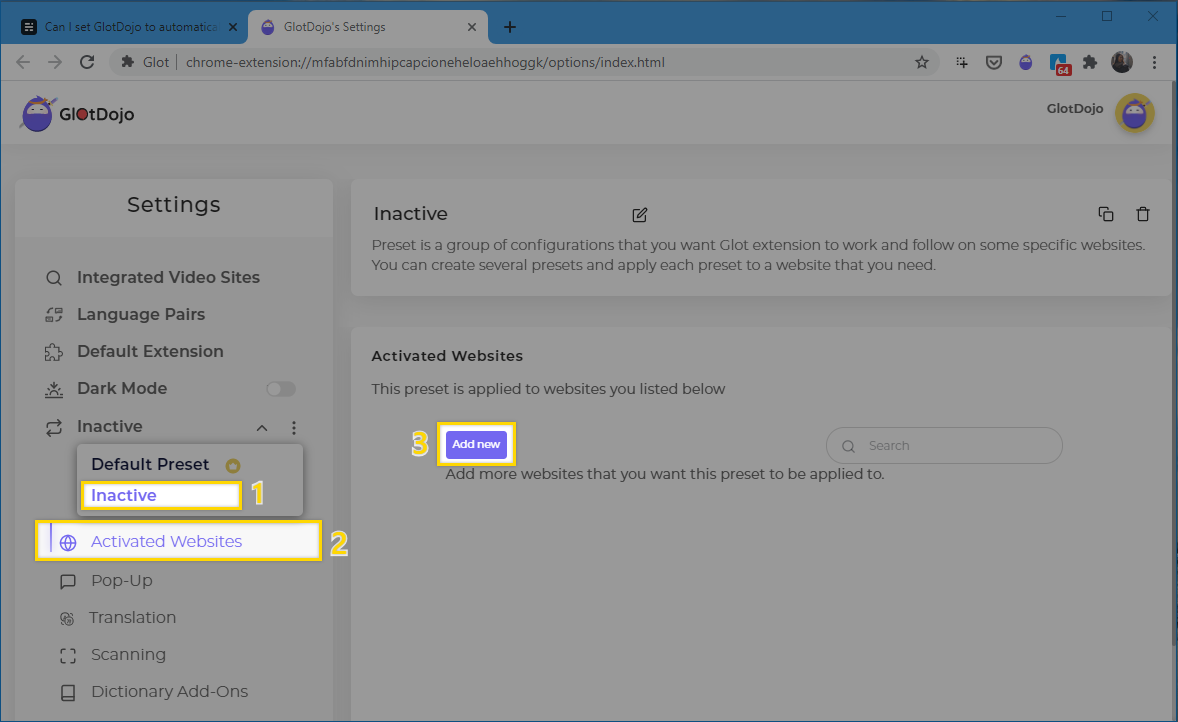Open the Scanning settings section

pyautogui.click(x=128, y=654)
